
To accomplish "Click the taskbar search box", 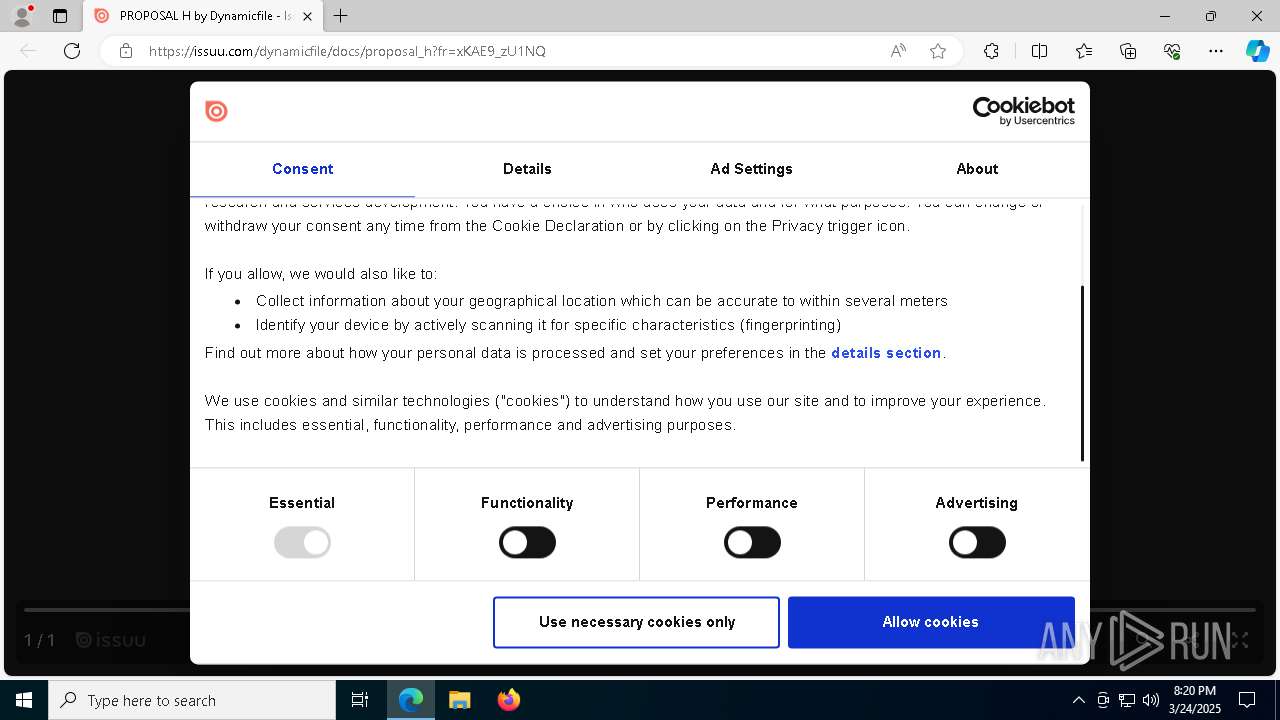I will click(x=192, y=700).
